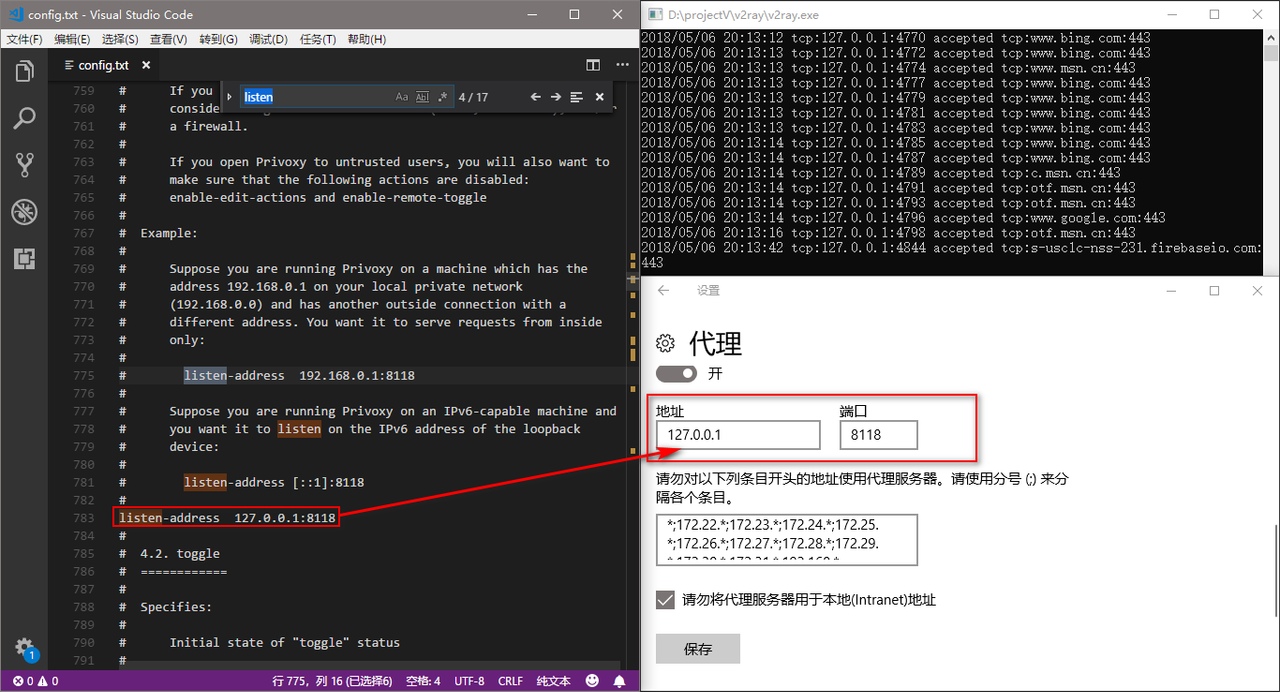Change language mode 纯文本
Screen dimensions: 1280x692
[x=553, y=681]
